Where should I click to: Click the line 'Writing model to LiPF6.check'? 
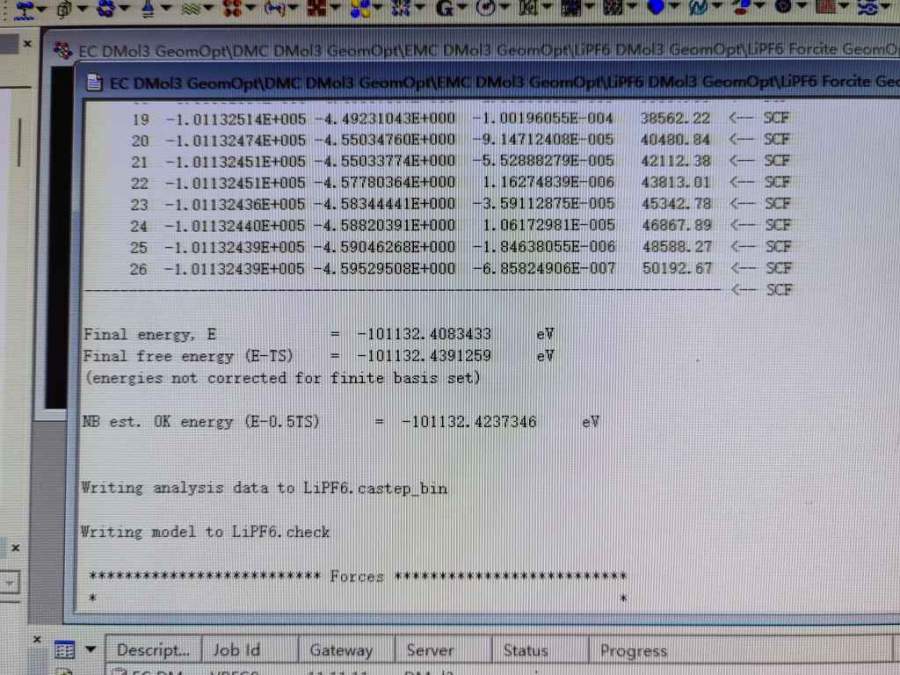coord(205,532)
